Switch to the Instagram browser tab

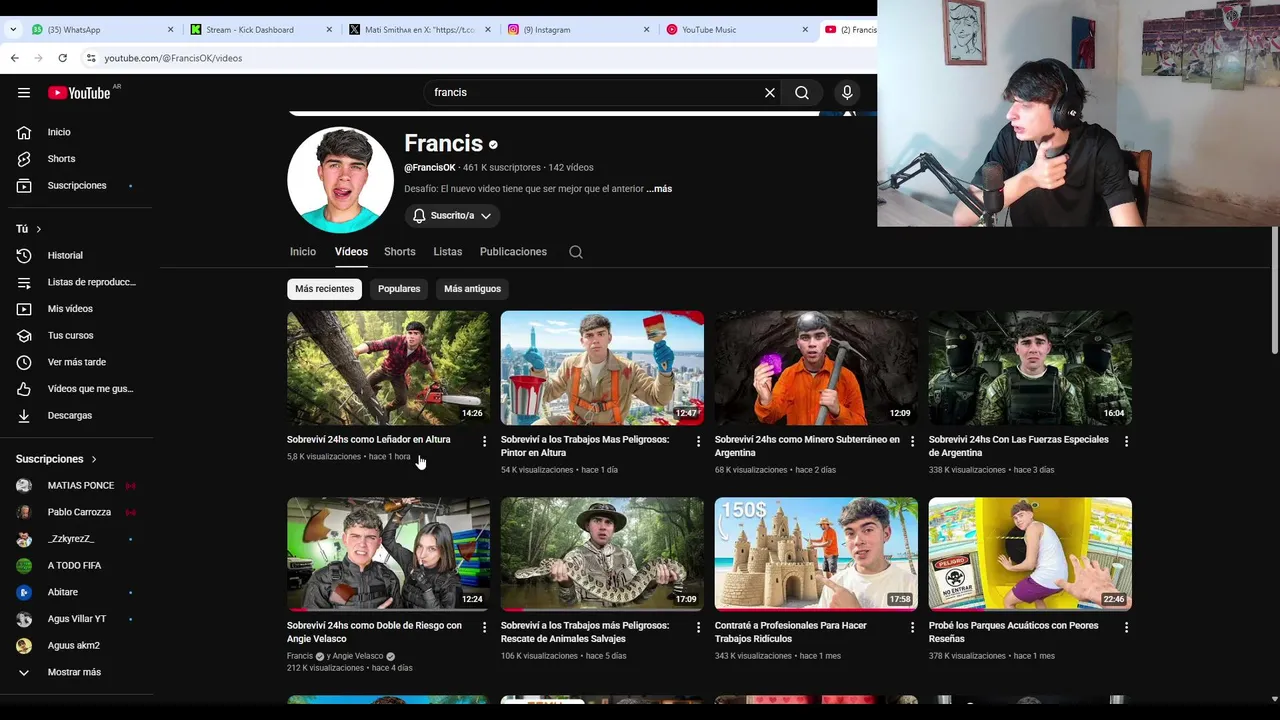(x=575, y=30)
